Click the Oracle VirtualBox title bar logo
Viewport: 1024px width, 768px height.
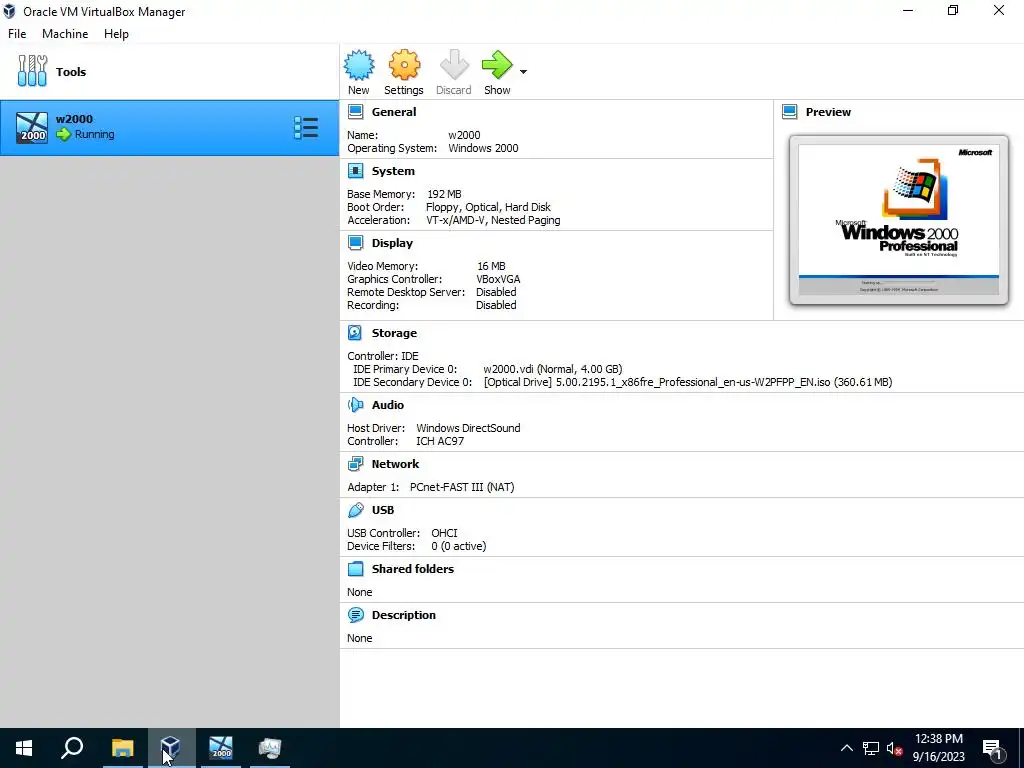point(9,11)
